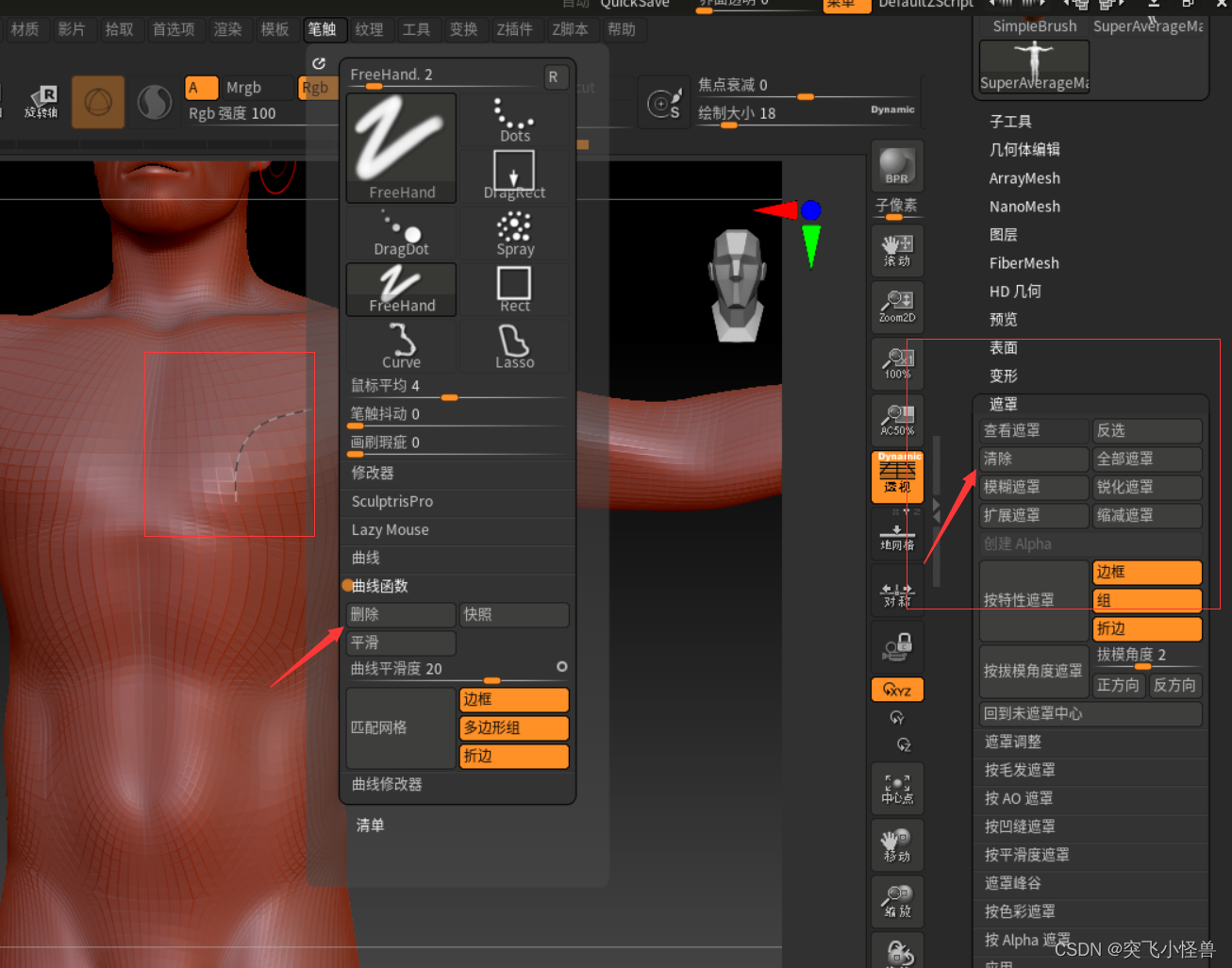Click the large FreeHand stroke preview
Viewport: 1232px width, 968px height.
401,147
